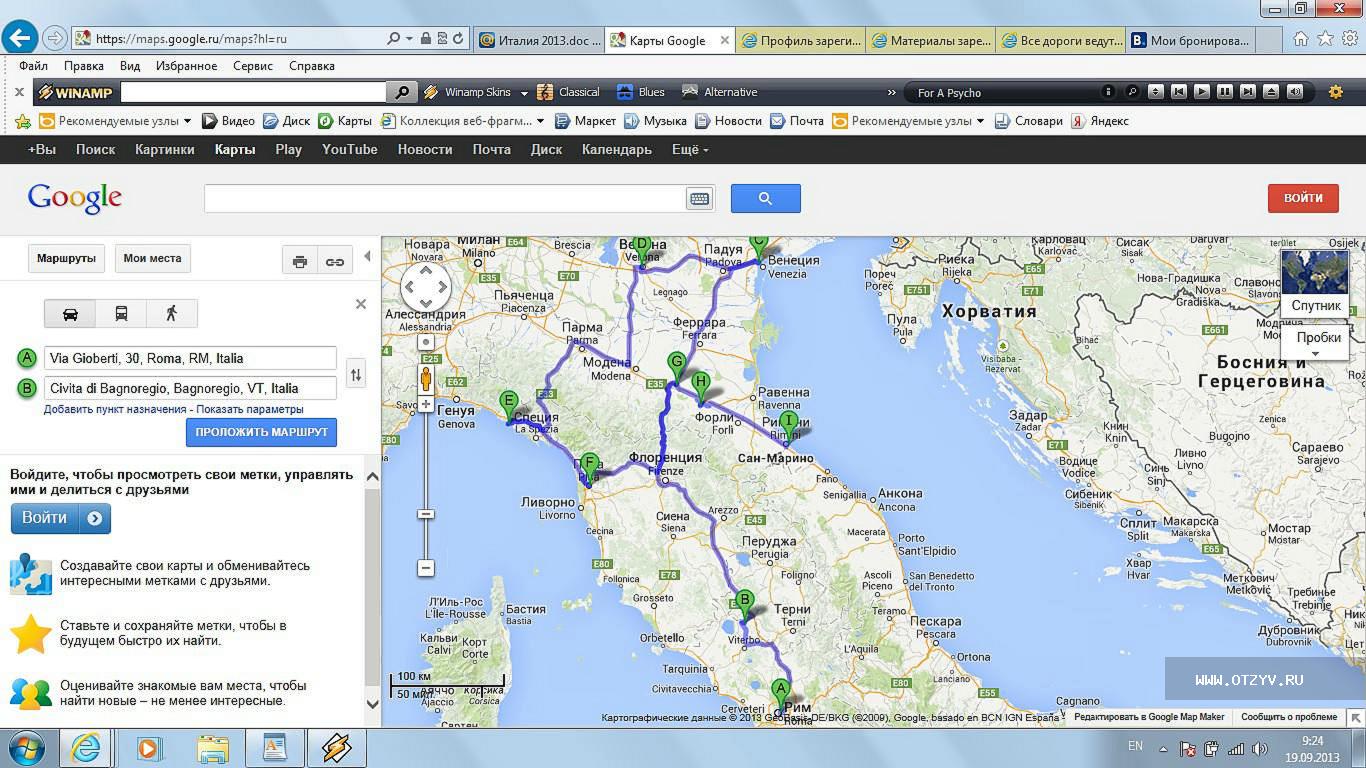Viewport: 1366px width, 768px height.
Task: Zoom in with the map plus button
Action: [426, 405]
